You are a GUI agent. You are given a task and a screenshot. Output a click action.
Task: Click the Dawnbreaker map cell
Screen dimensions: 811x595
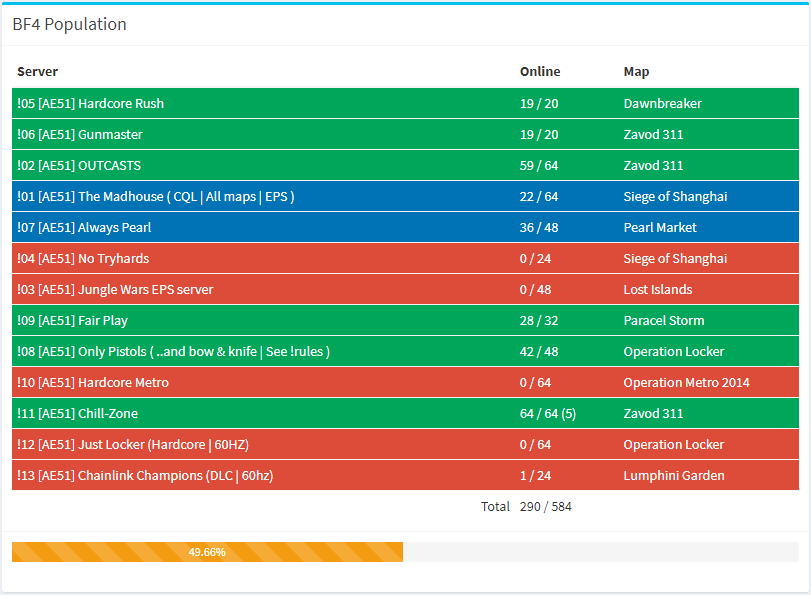663,103
